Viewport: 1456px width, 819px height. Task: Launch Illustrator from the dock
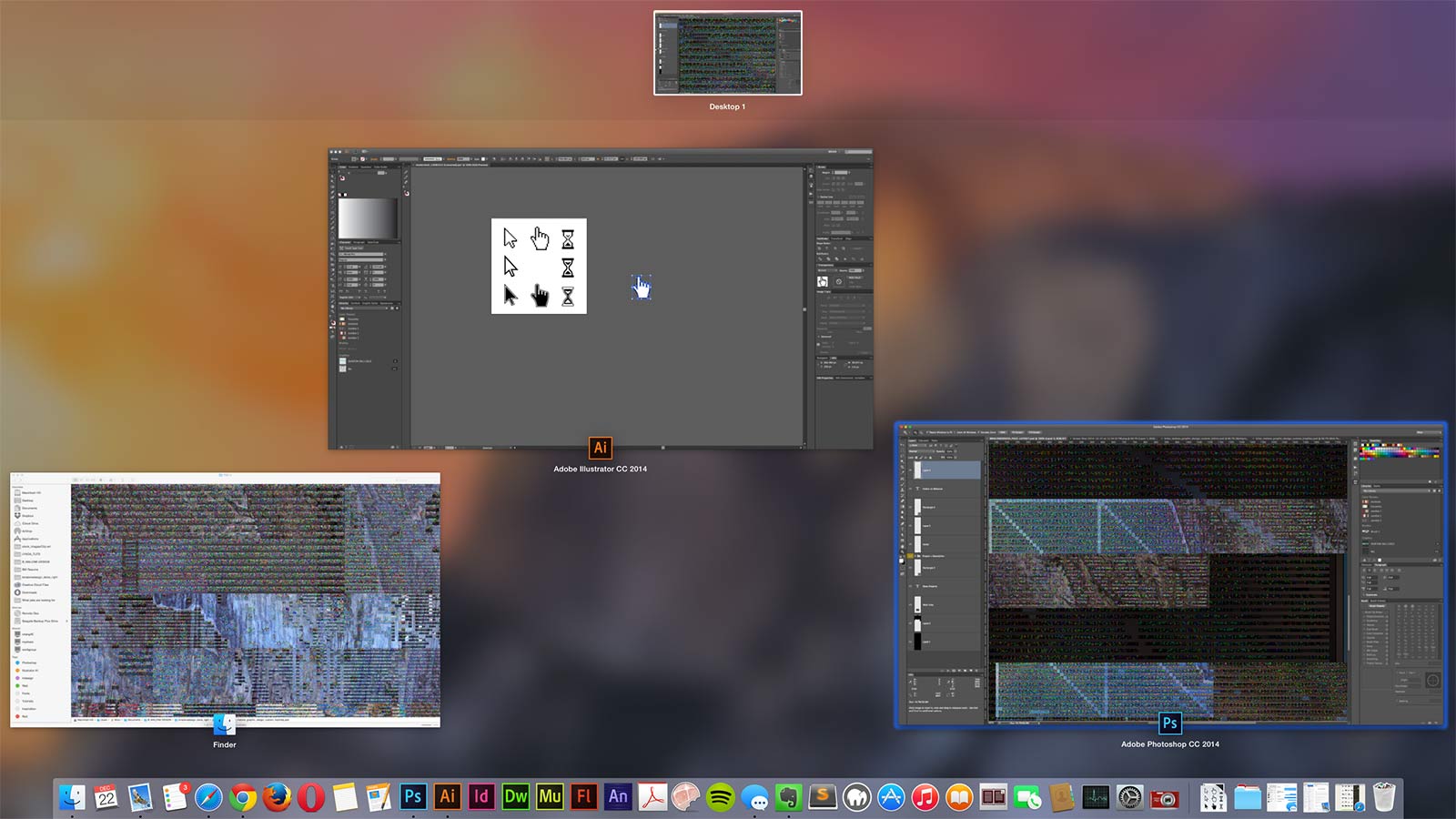tap(447, 797)
